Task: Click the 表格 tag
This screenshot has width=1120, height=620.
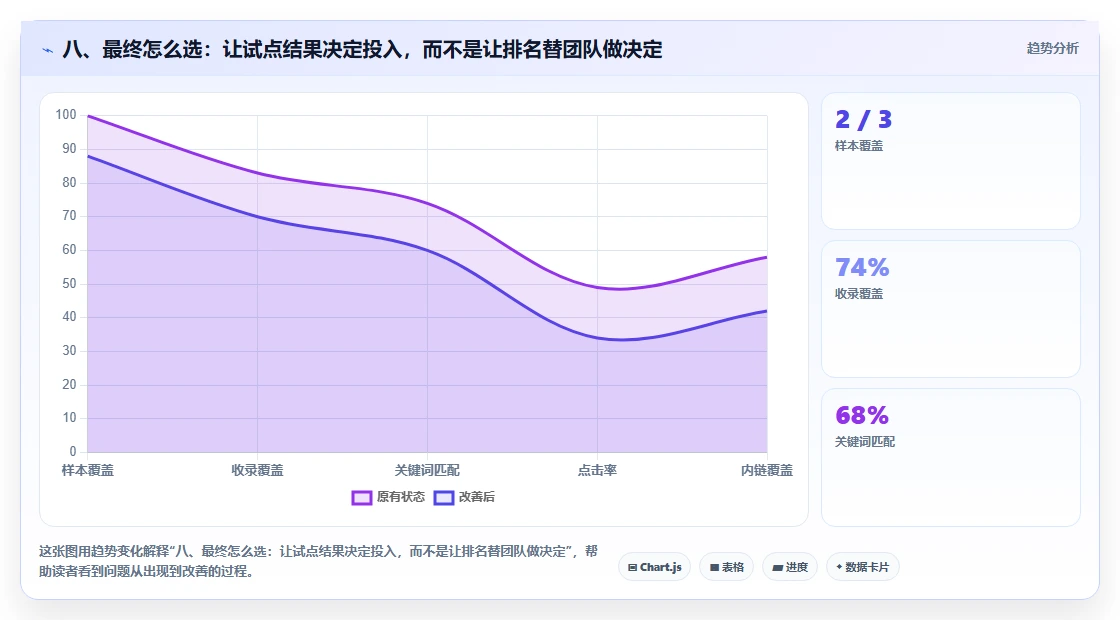Action: pos(726,567)
